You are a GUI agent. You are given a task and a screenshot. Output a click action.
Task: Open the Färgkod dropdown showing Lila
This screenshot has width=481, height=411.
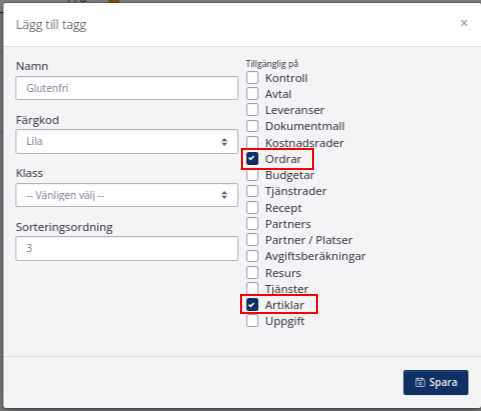click(127, 142)
